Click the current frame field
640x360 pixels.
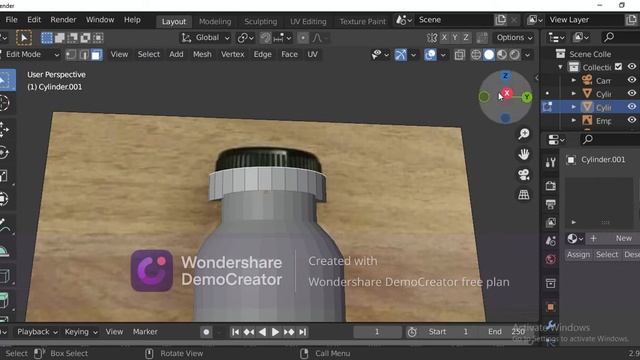(x=377, y=332)
